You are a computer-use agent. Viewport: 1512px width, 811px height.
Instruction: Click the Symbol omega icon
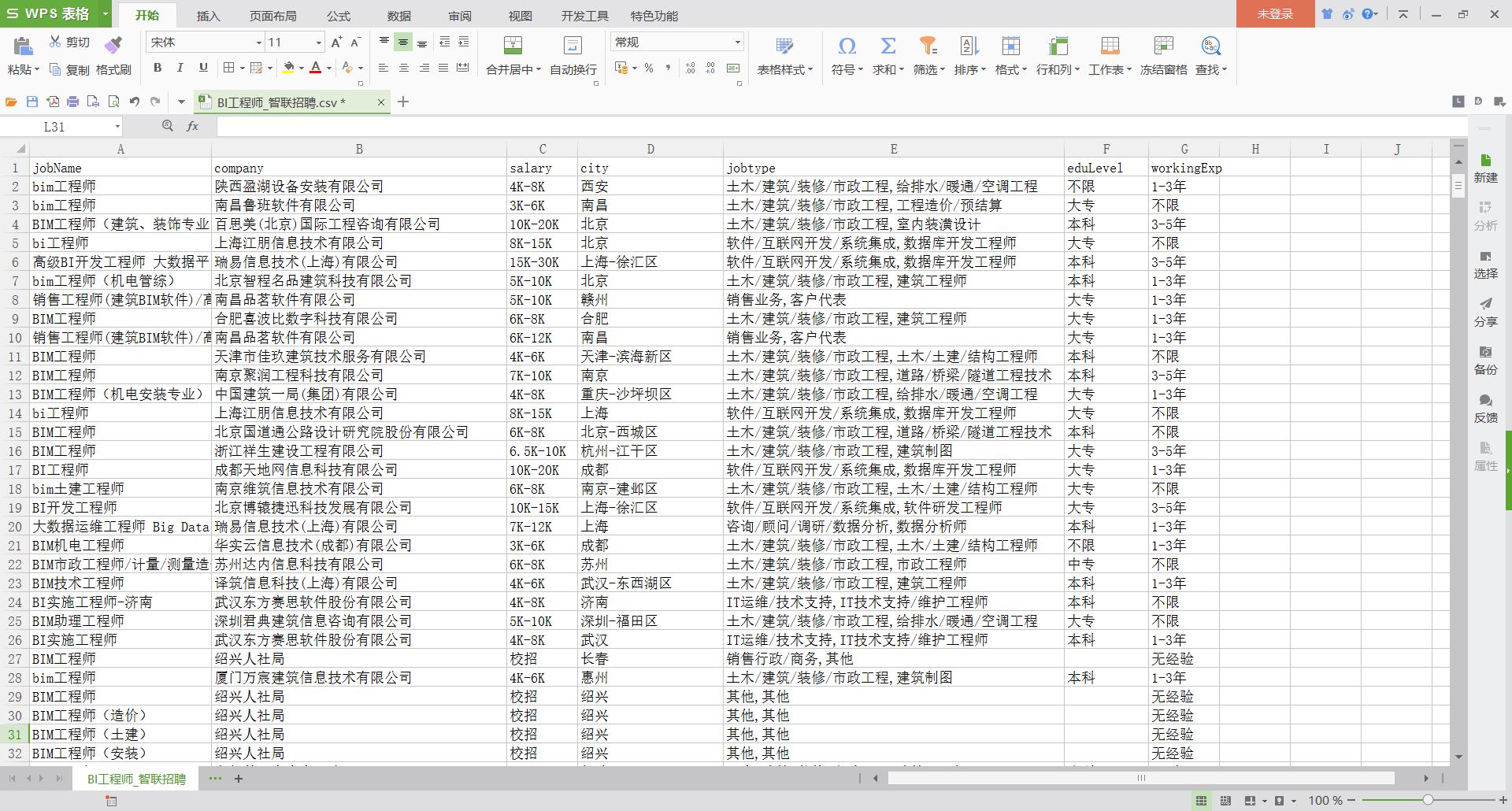(847, 46)
